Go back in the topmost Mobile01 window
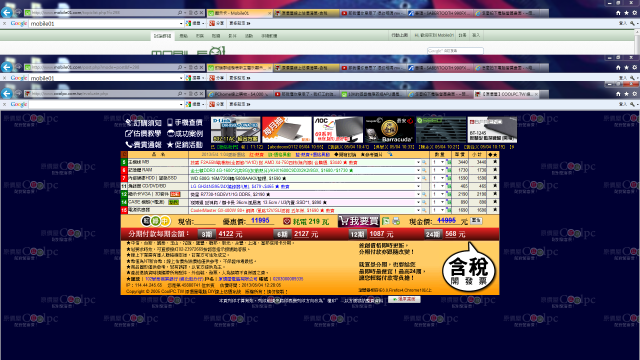Viewport: 640px width, 360px height. [7, 13]
